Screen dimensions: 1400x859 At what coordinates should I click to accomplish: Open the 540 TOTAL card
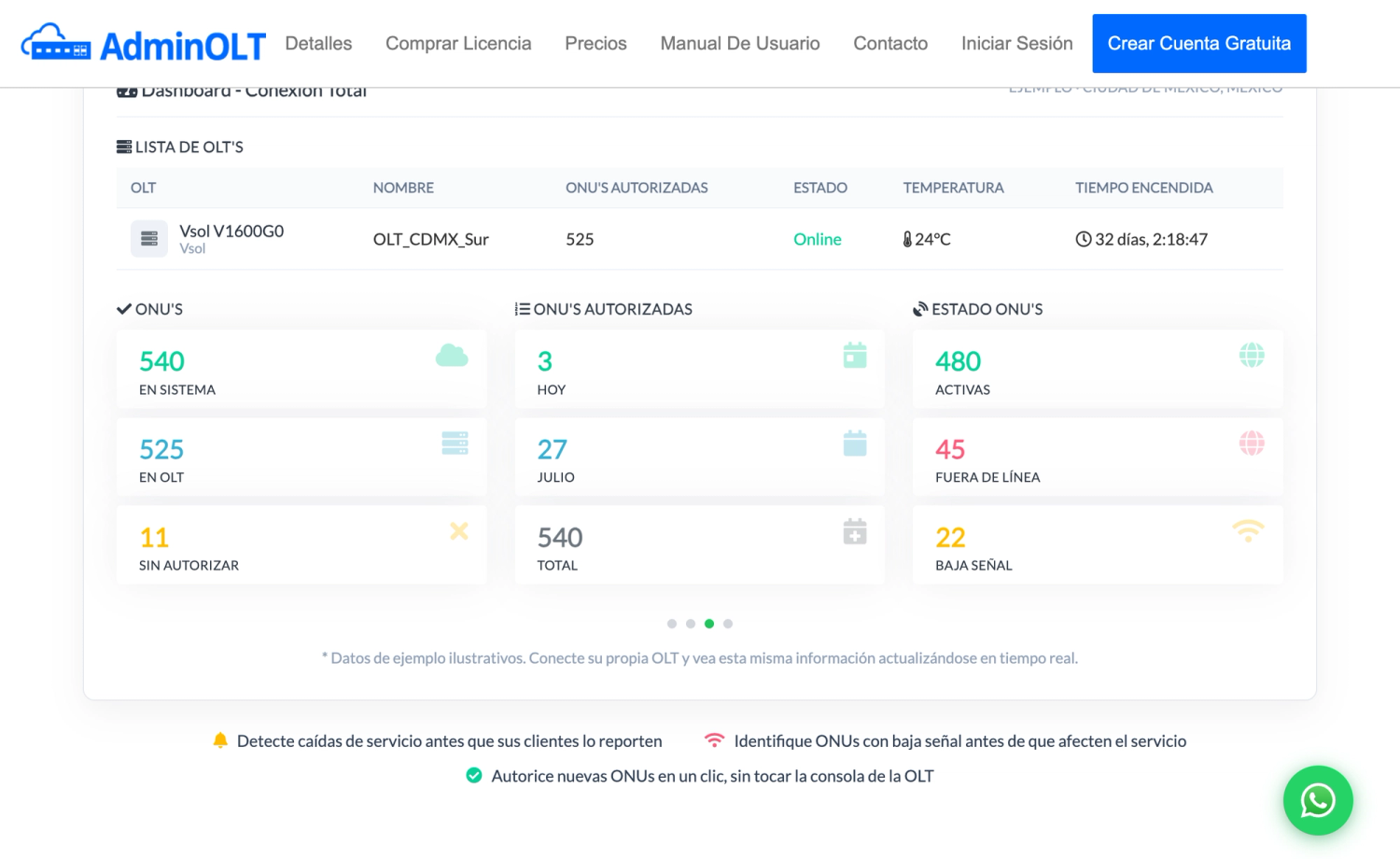pyautogui.click(x=699, y=545)
